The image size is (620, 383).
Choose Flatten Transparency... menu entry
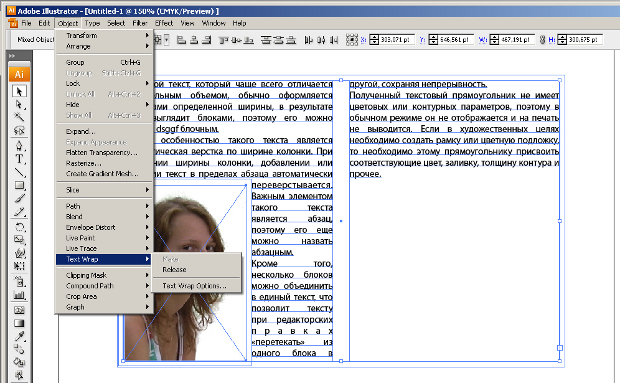pyautogui.click(x=104, y=153)
